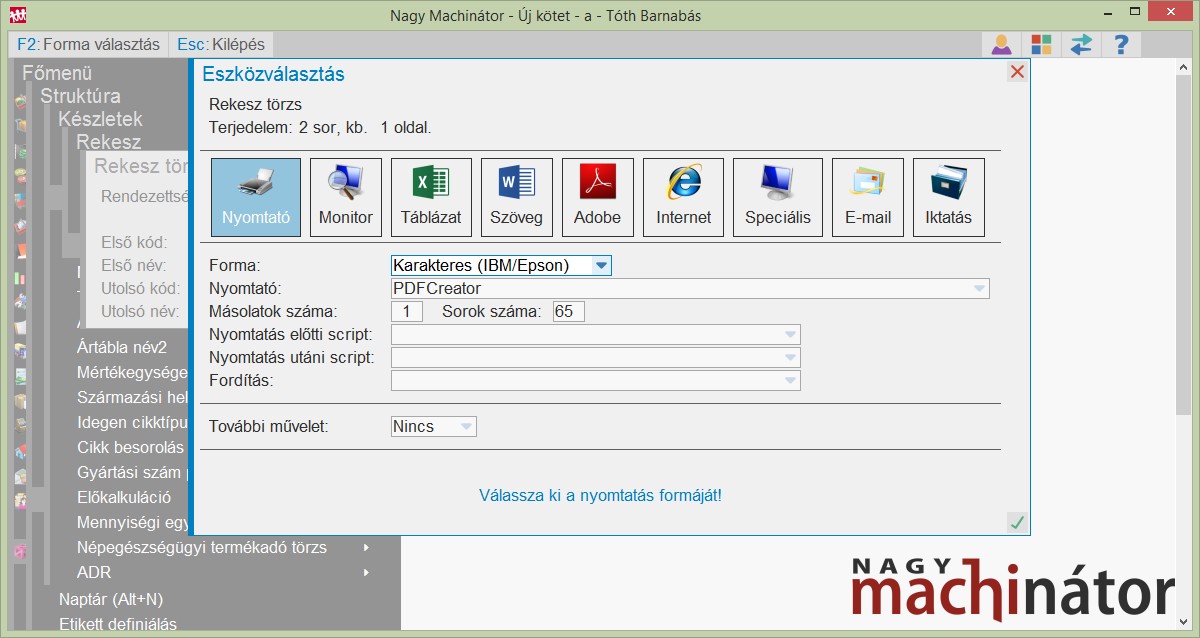Click the colored tiles toolbar icon

coord(1041,44)
